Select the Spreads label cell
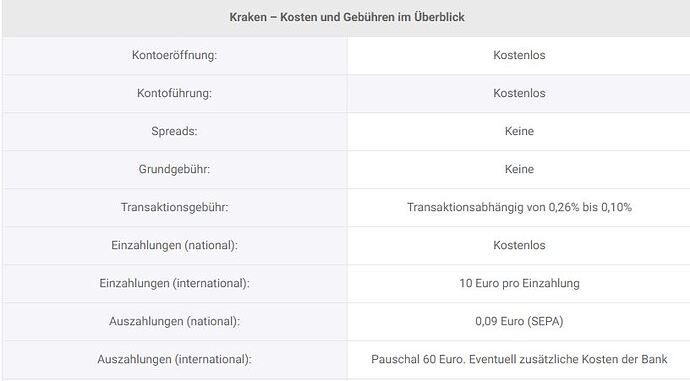The image size is (690, 381). 174,131
